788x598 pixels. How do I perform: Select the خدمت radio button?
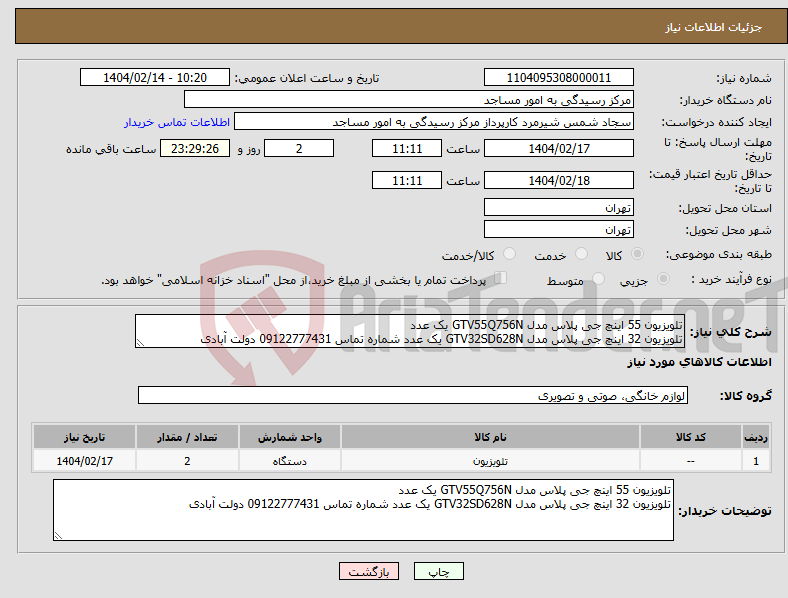pyautogui.click(x=581, y=254)
